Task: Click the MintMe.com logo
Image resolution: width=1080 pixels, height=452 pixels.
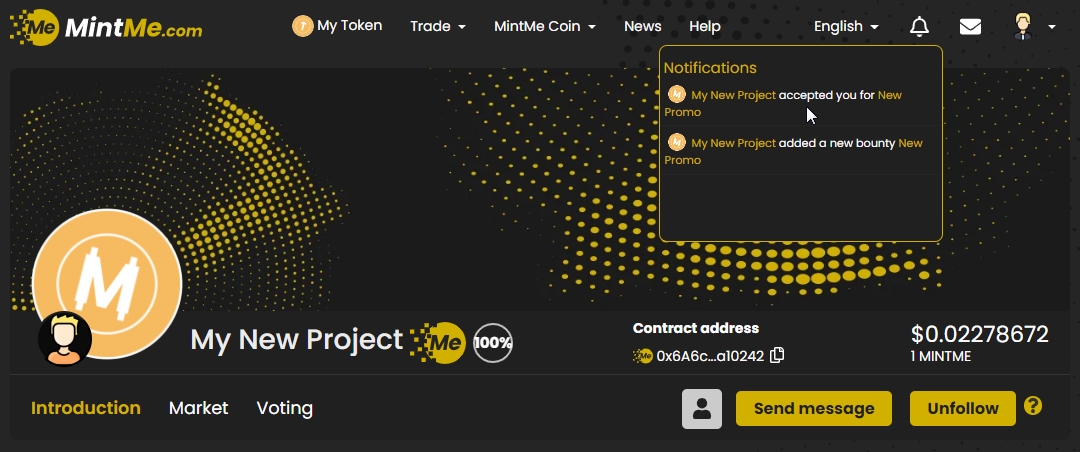Action: coord(106,27)
